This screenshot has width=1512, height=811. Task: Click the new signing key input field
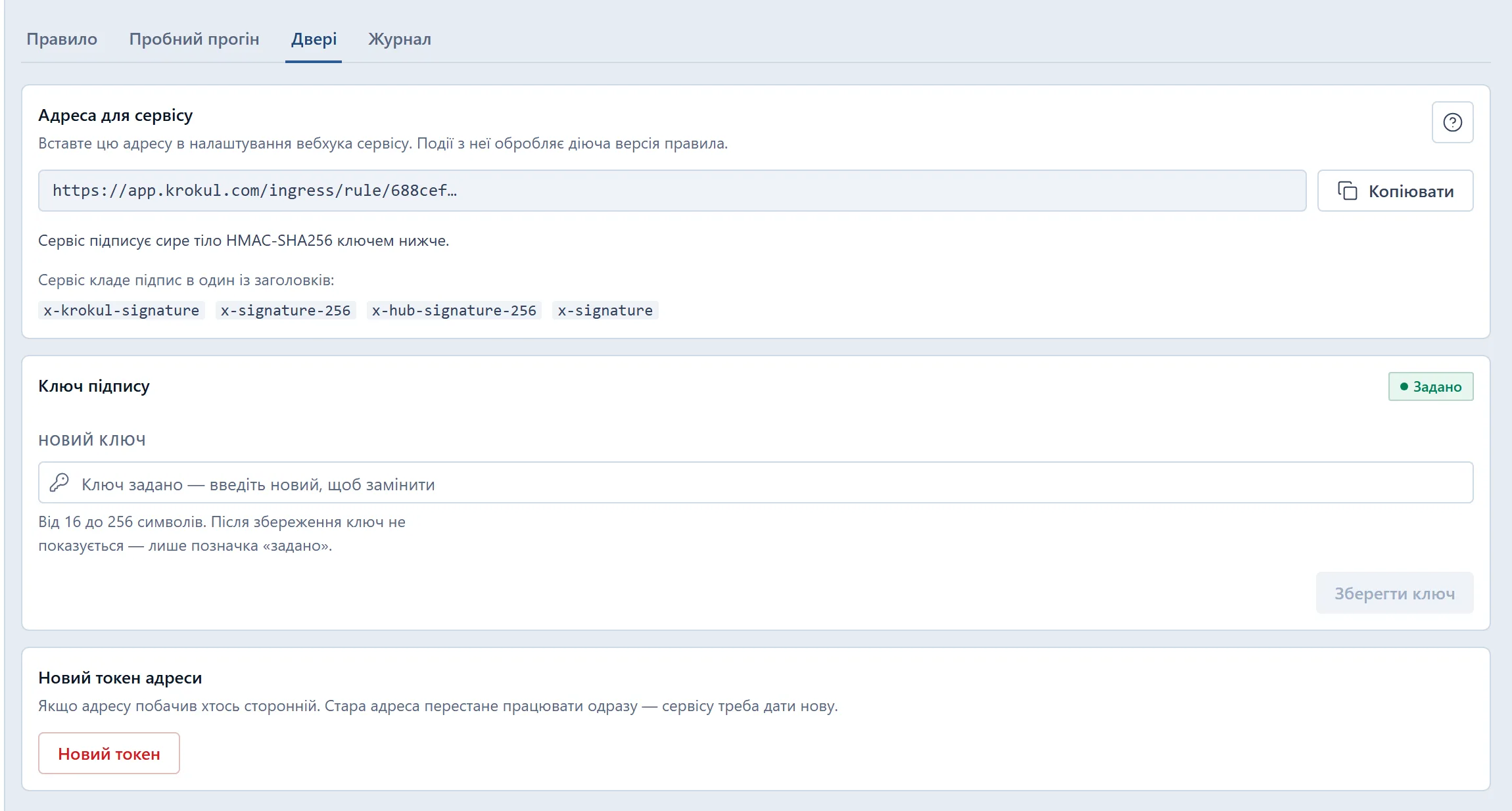click(x=756, y=483)
